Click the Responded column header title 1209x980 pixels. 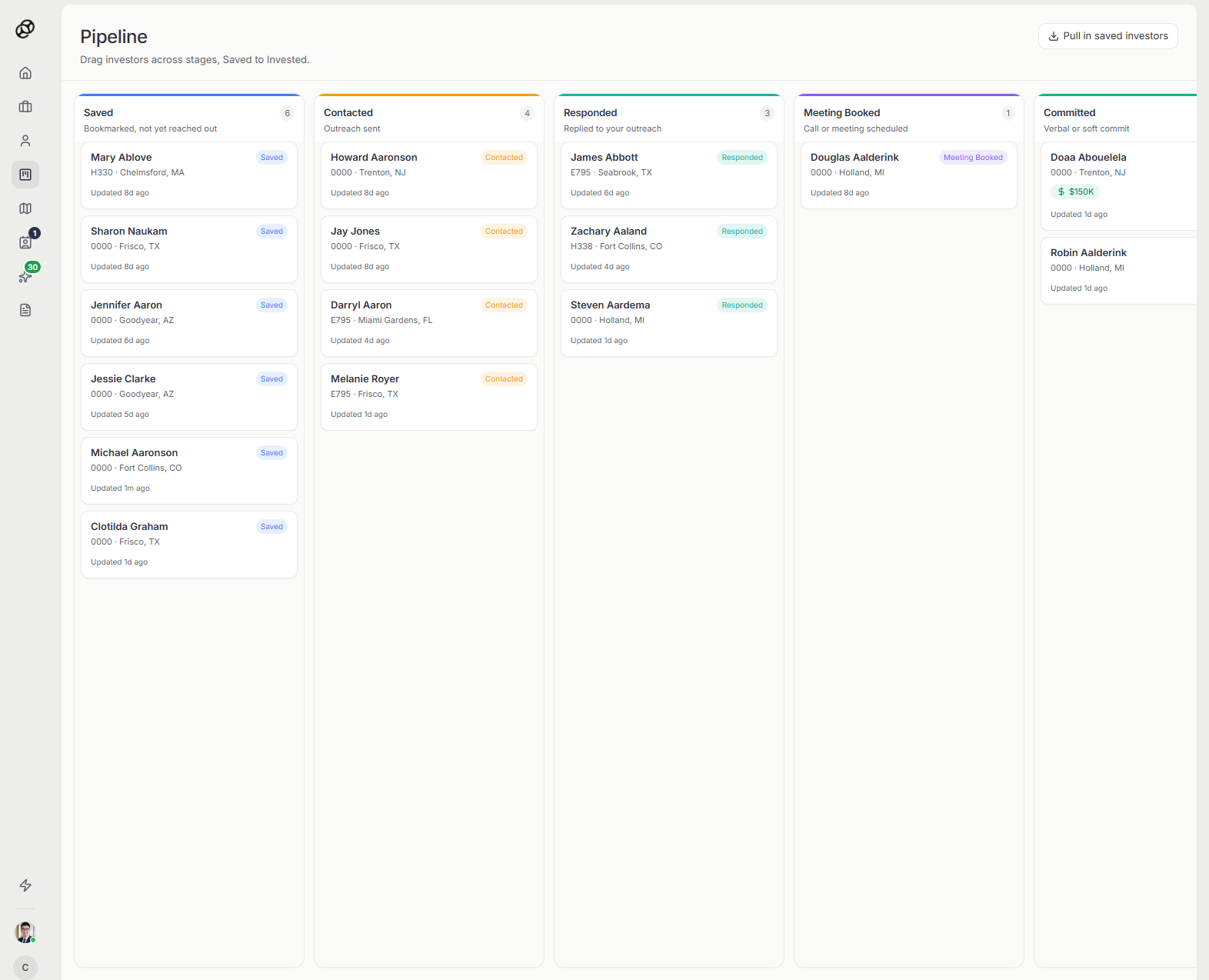(x=591, y=112)
